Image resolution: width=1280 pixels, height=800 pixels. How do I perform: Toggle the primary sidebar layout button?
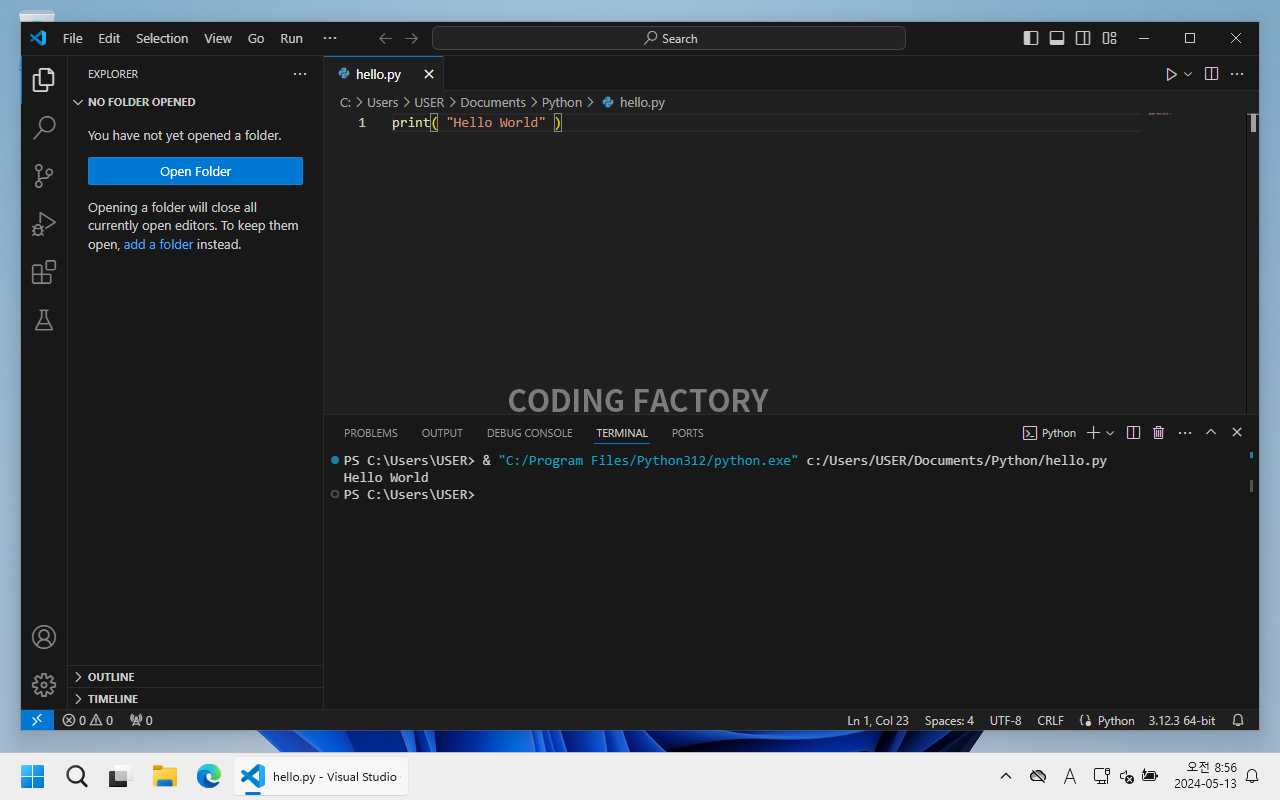point(1031,38)
